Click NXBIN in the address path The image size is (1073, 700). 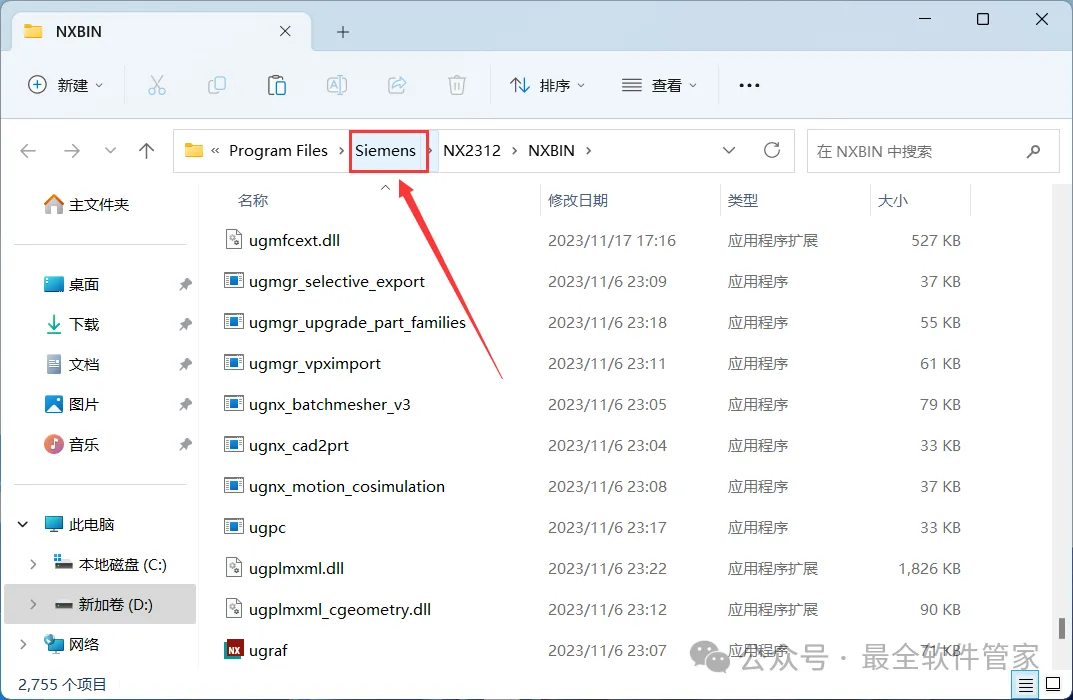(551, 151)
